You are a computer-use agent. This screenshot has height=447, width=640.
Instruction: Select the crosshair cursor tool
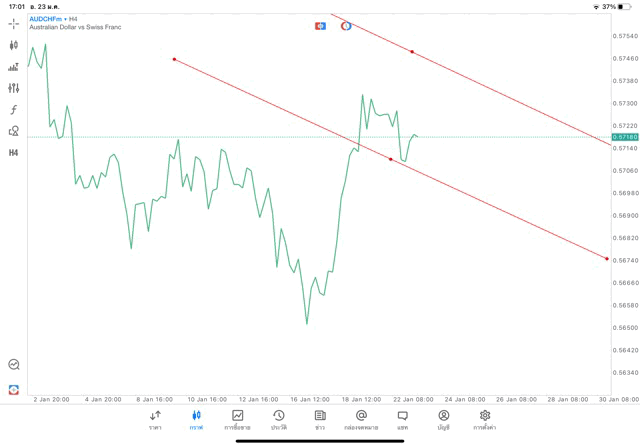click(13, 24)
